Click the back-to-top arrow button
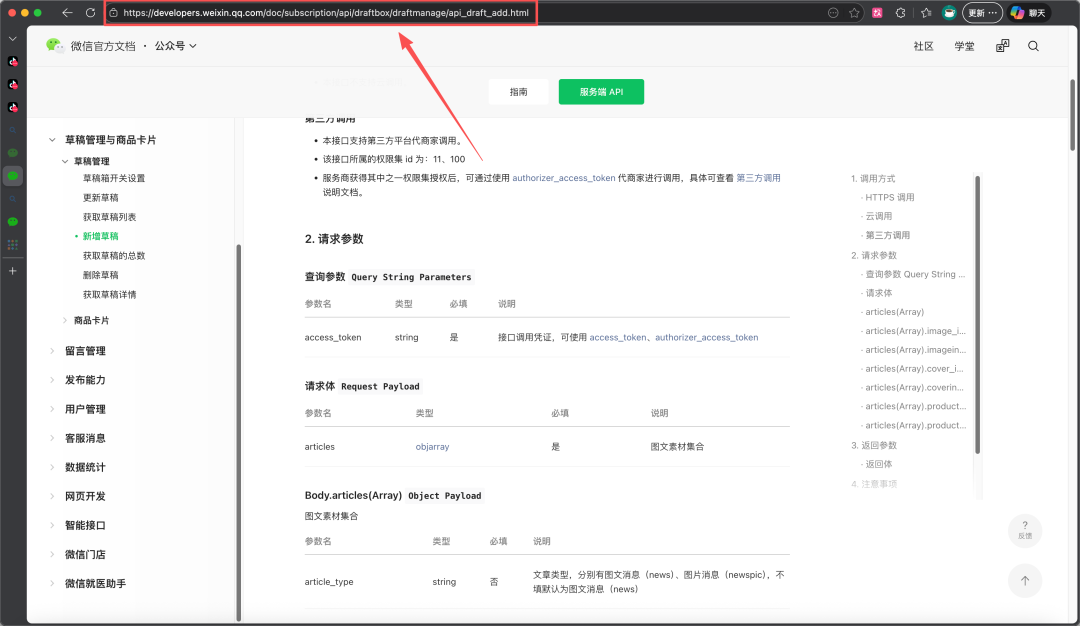This screenshot has height=626, width=1080. pyautogui.click(x=1025, y=581)
